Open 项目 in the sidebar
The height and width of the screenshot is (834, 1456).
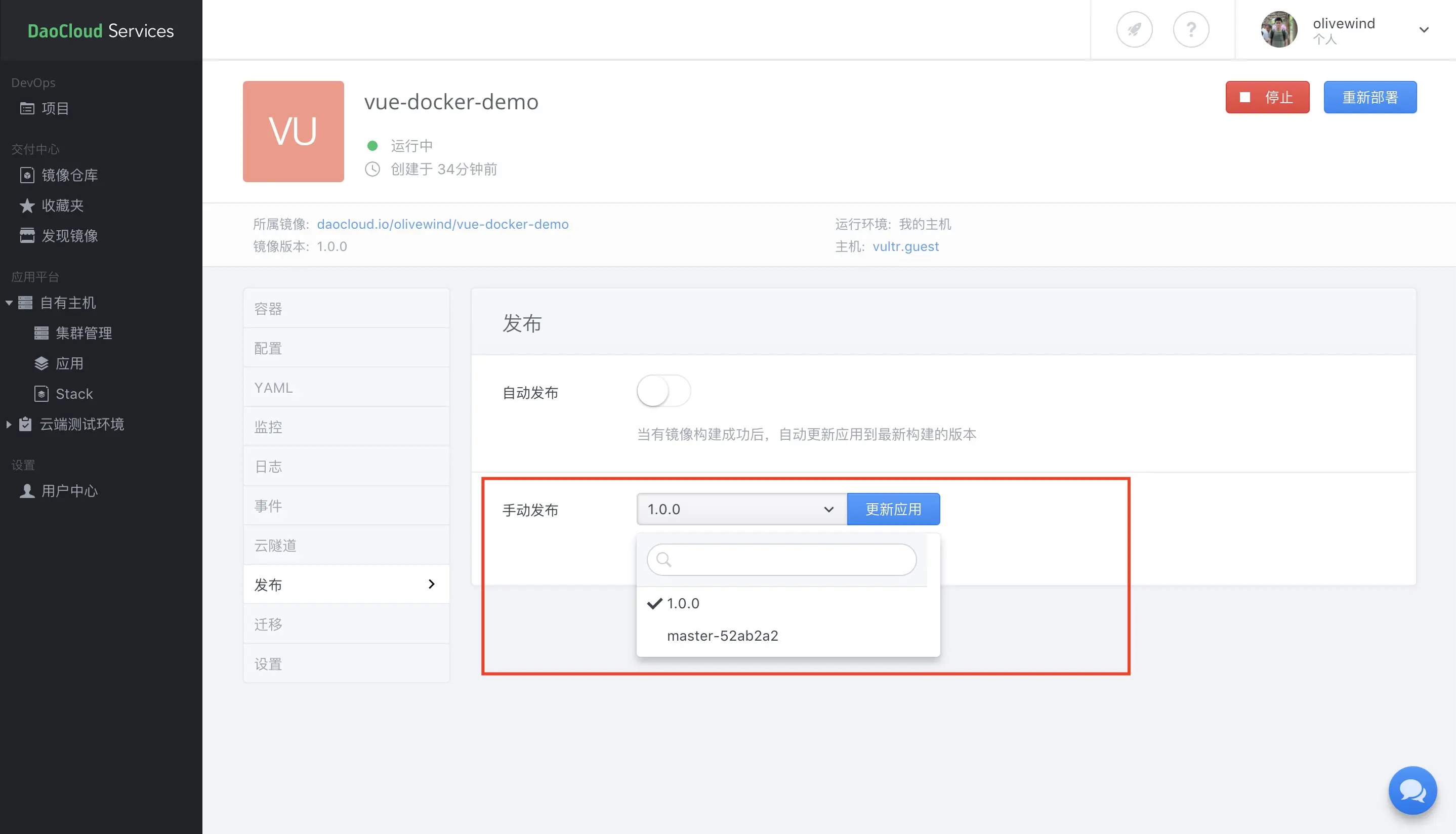tap(55, 108)
